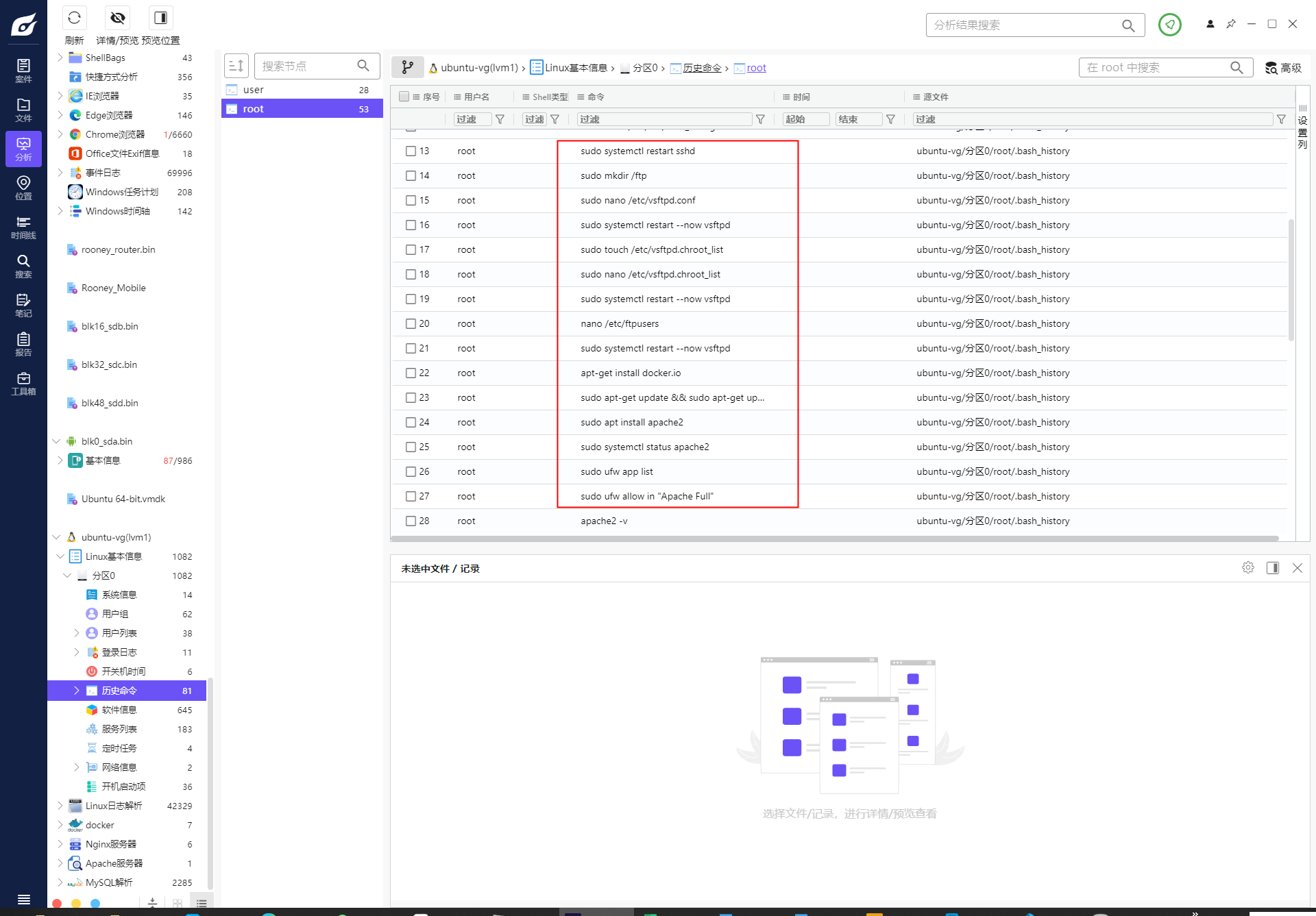Toggle the 详情/预览 eye icon
This screenshot has width=1316, height=916.
coord(118,18)
